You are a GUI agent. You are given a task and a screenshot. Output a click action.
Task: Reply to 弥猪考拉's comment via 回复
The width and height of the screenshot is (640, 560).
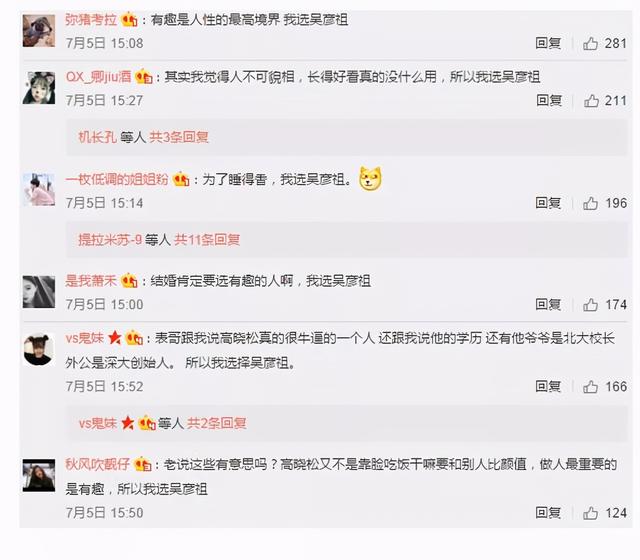(548, 43)
